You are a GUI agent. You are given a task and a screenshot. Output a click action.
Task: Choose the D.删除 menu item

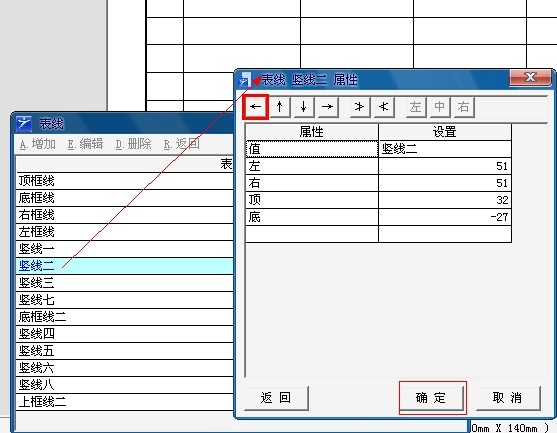point(134,144)
